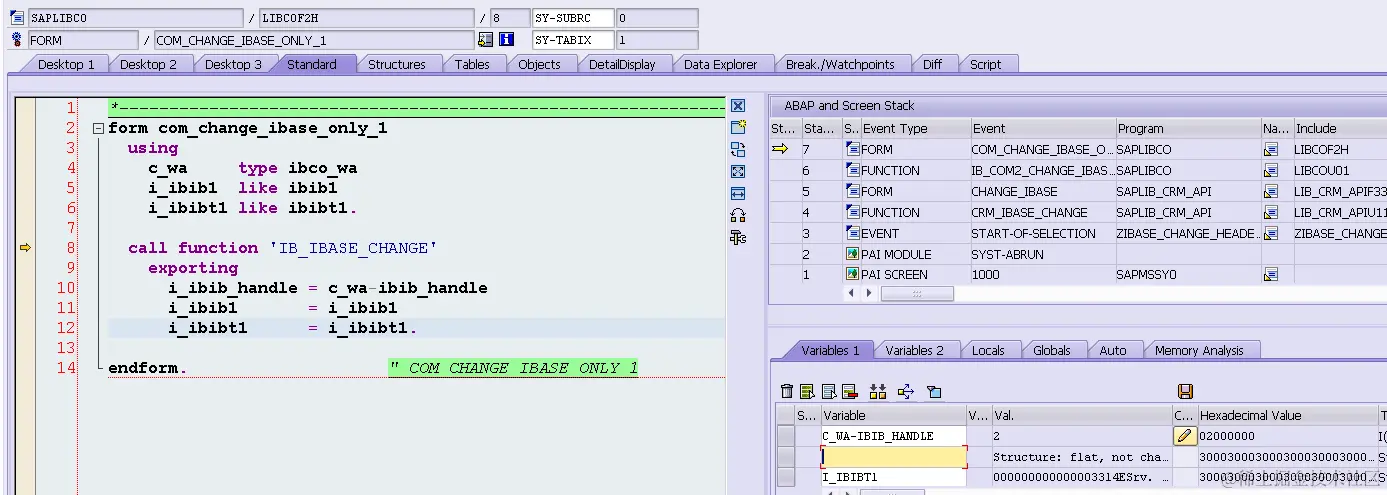1387x495 pixels.
Task: Click the services headset icon beside editor
Action: (x=738, y=215)
